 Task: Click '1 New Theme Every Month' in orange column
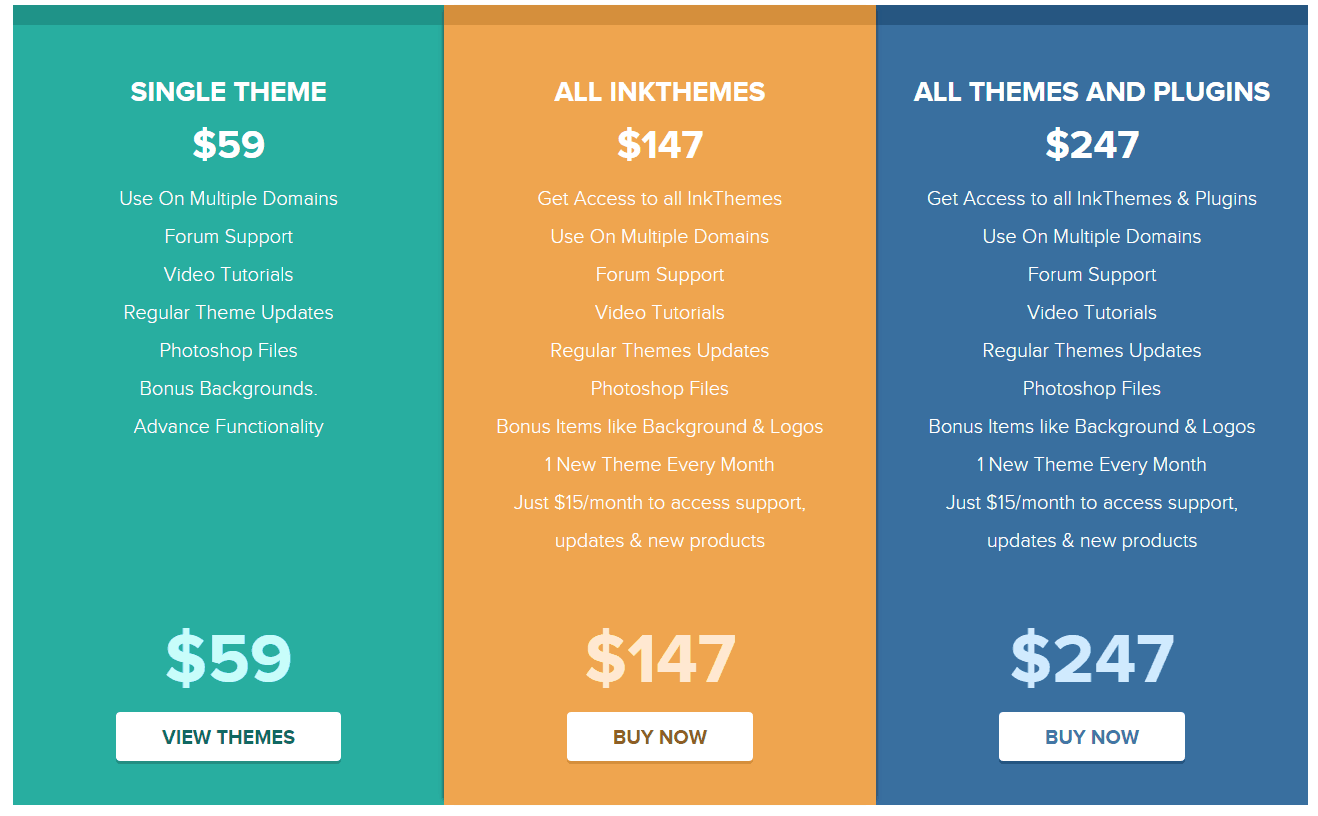pyautogui.click(x=660, y=465)
